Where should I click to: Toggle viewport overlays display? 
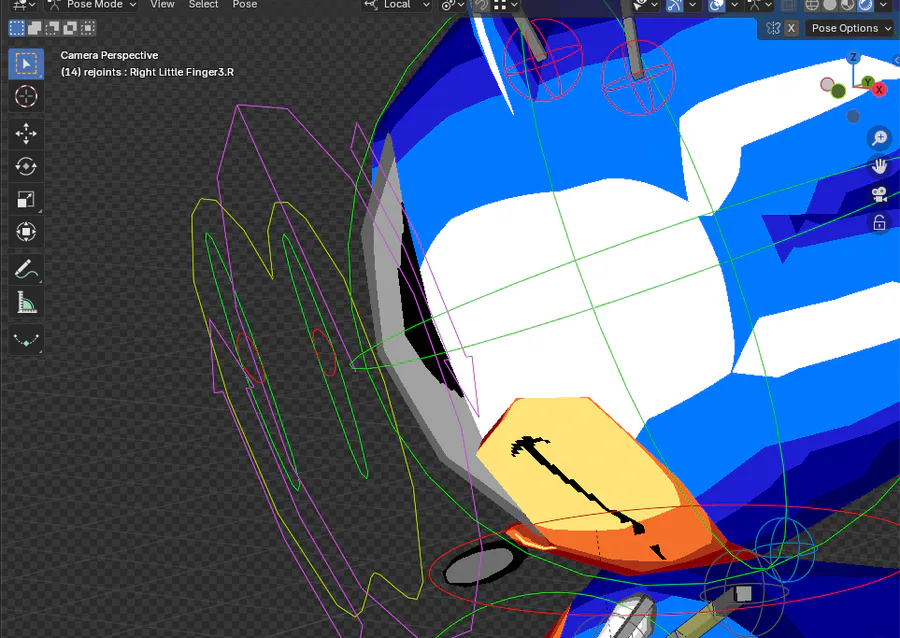[716, 5]
